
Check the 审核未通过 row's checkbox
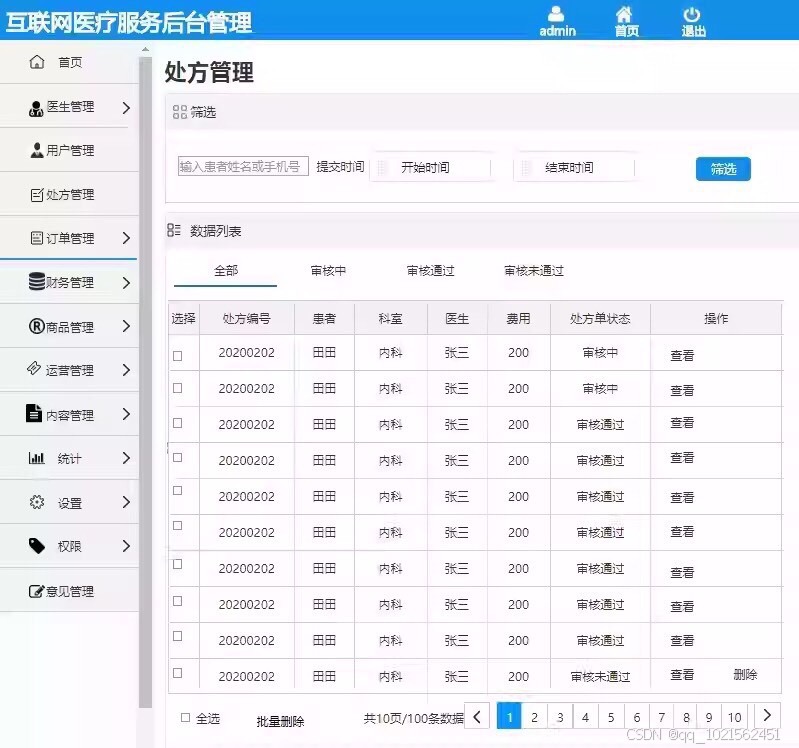click(177, 673)
